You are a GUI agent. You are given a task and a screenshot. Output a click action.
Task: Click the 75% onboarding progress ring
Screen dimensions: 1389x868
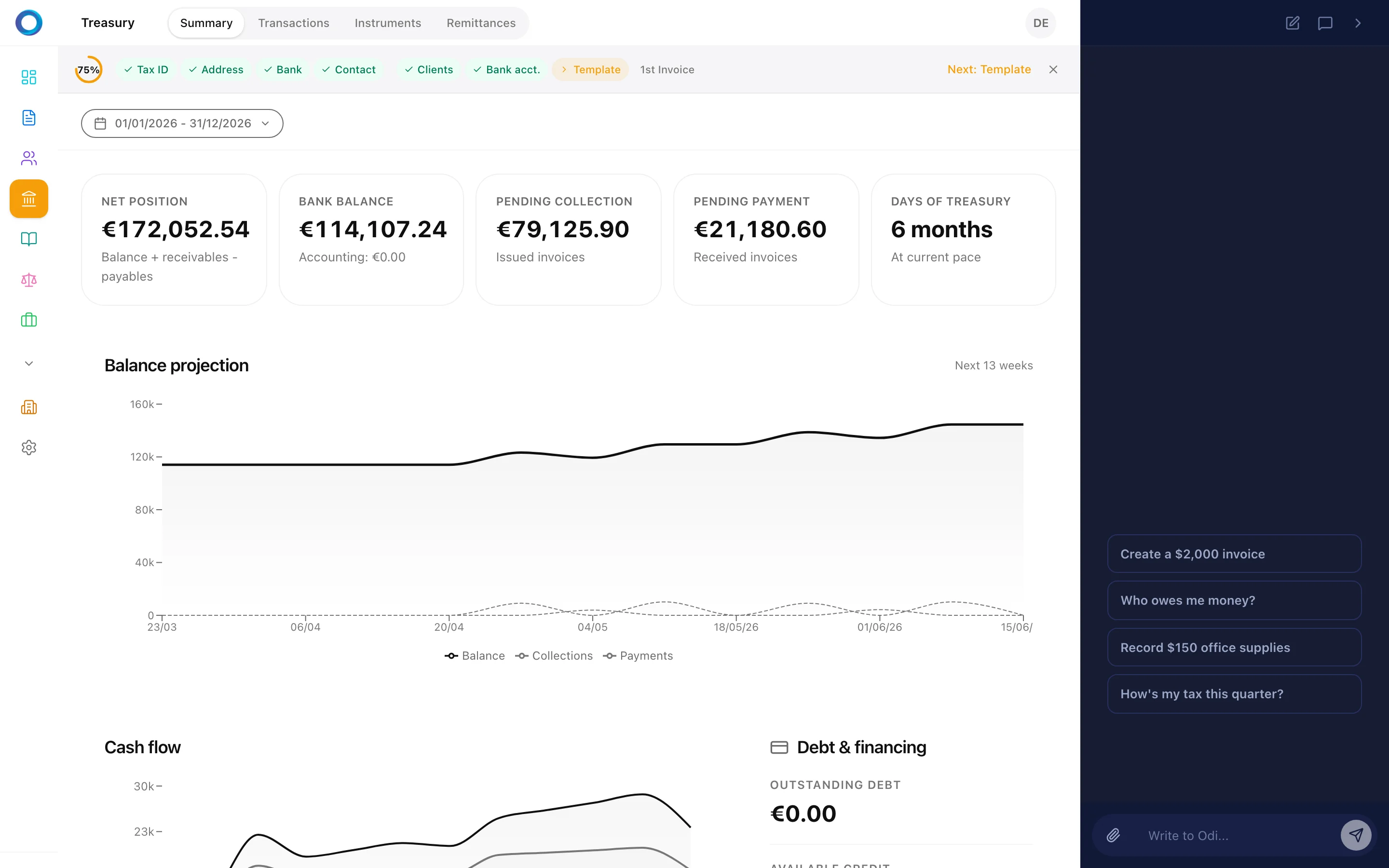(x=88, y=69)
